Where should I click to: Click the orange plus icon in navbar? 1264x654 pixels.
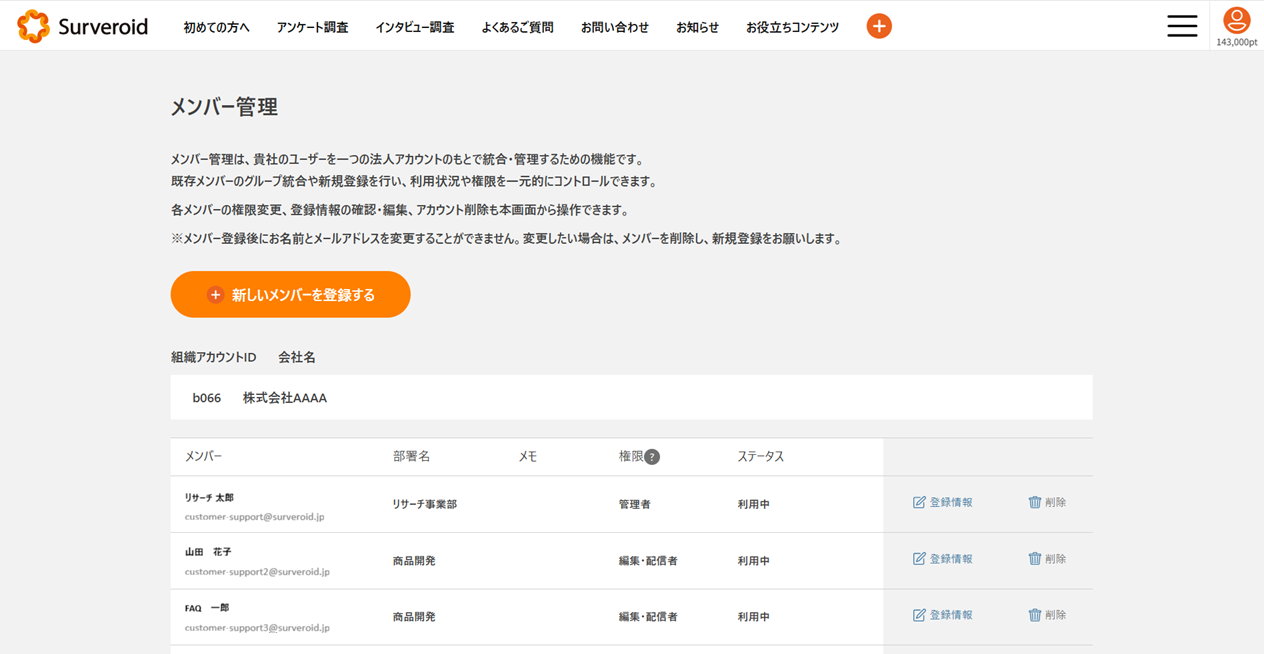pos(879,27)
